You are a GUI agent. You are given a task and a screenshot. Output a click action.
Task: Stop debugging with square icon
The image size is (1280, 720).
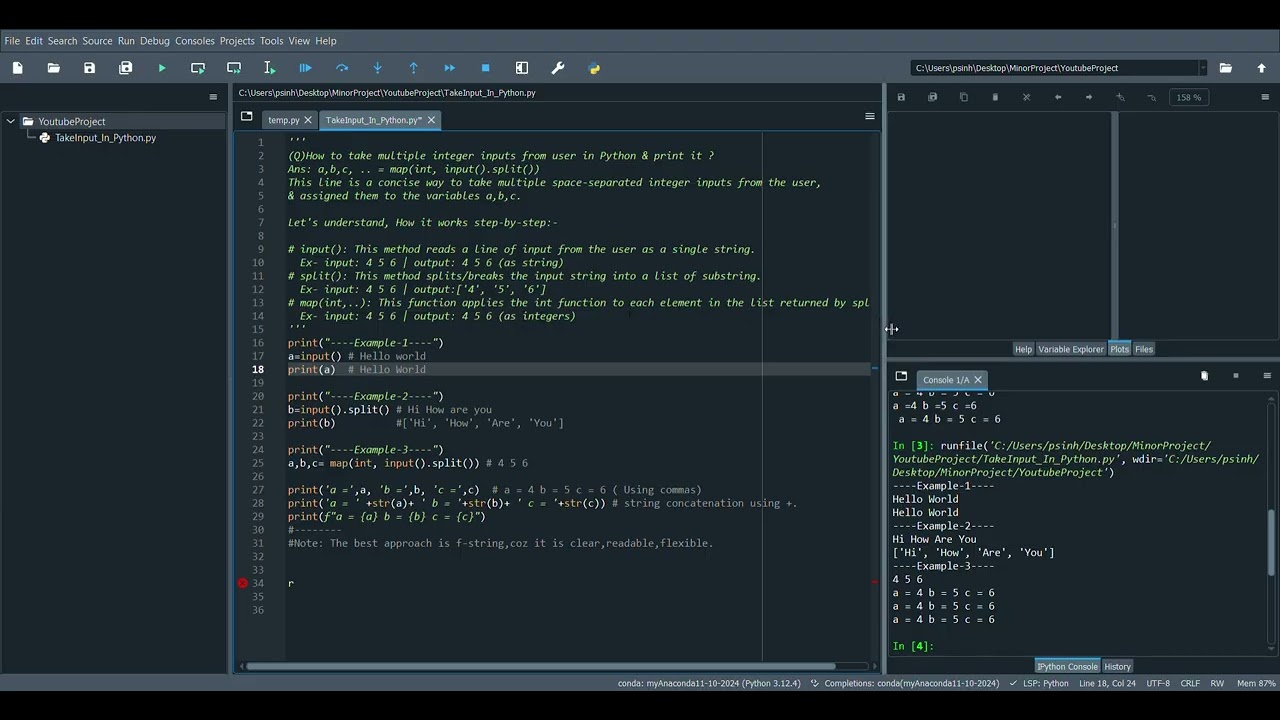486,68
